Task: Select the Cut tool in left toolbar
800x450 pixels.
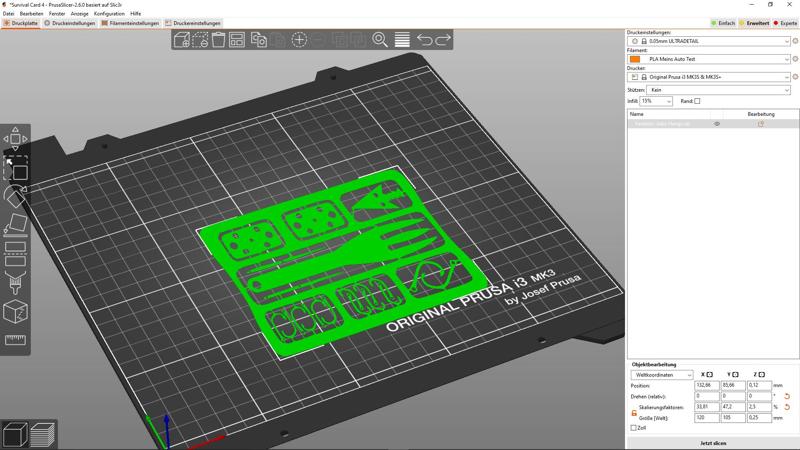Action: tap(15, 254)
